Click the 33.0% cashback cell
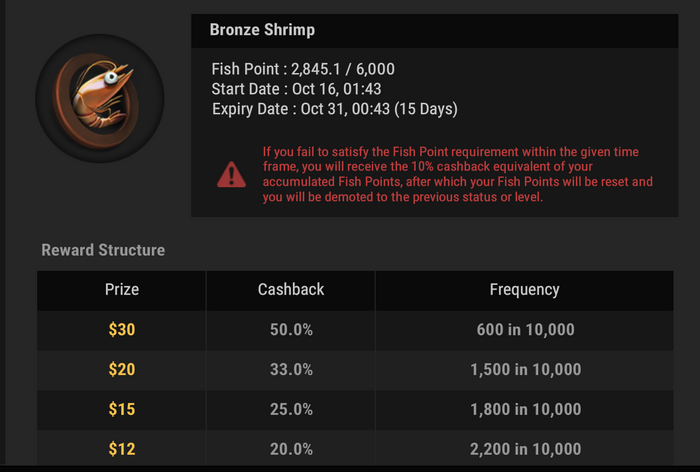This screenshot has width=700, height=472. pos(291,370)
